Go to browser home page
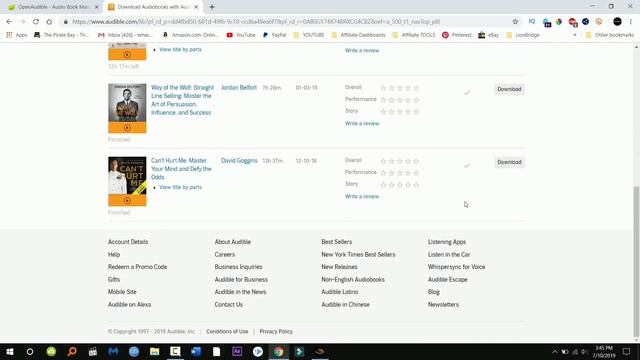The height and width of the screenshot is (360, 640). point(49,22)
